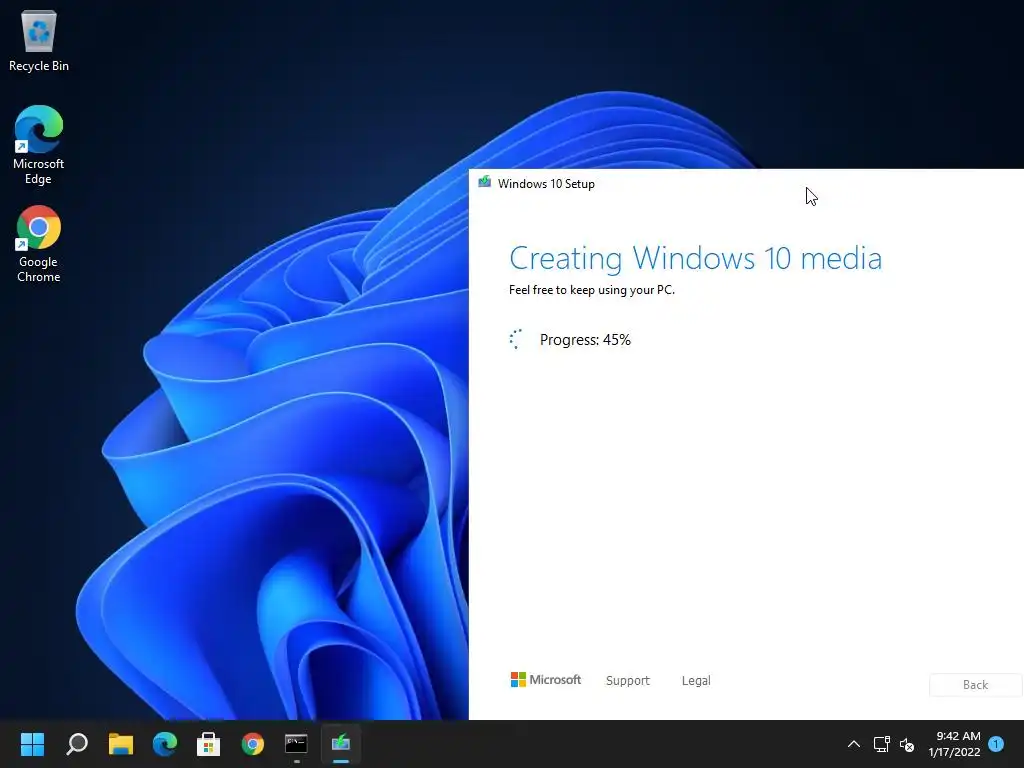Click the muted volume tray icon
The height and width of the screenshot is (768, 1024).
tap(906, 744)
